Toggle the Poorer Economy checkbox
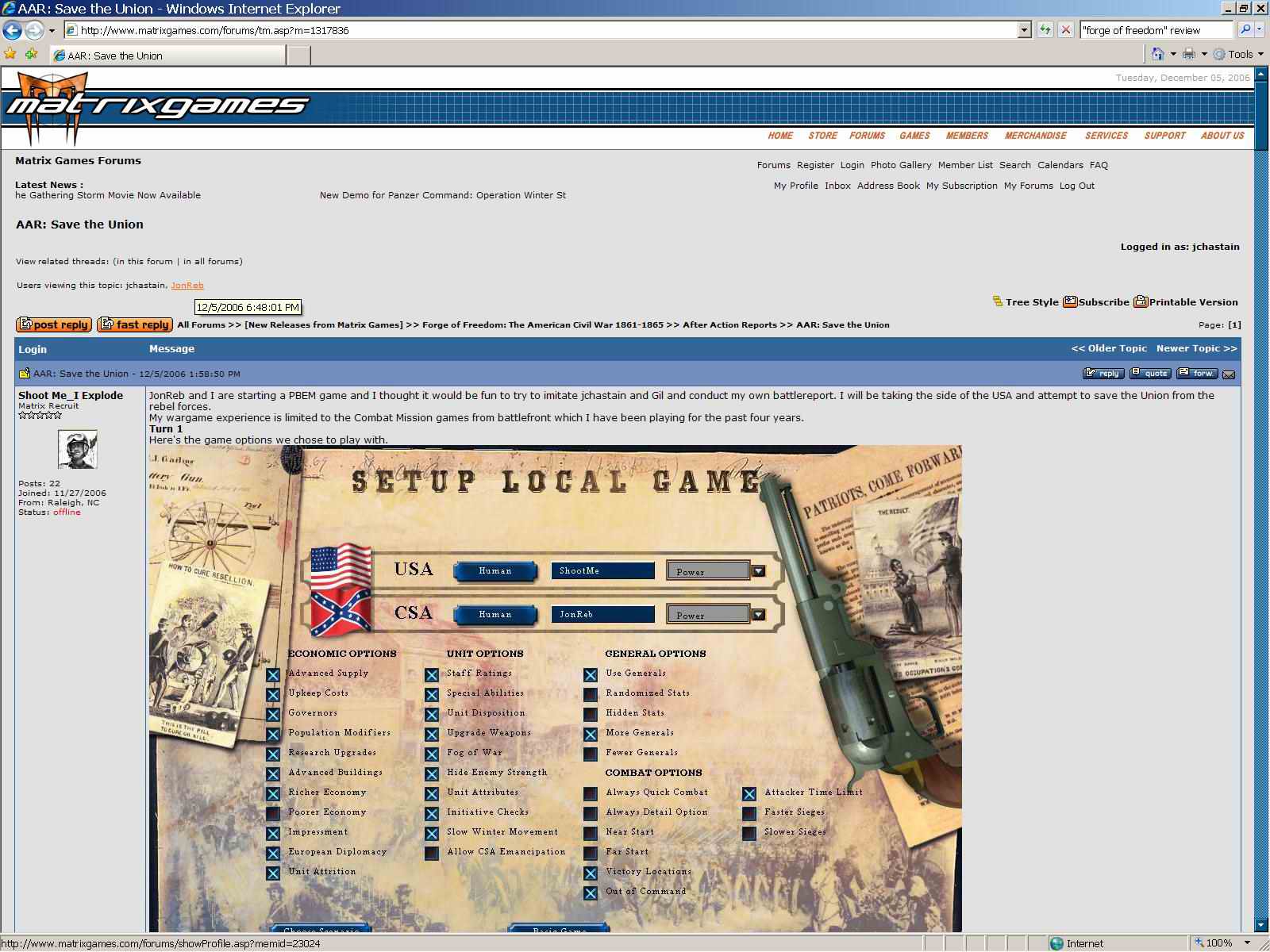Screen dimensions: 1270x952 pyautogui.click(x=273, y=814)
